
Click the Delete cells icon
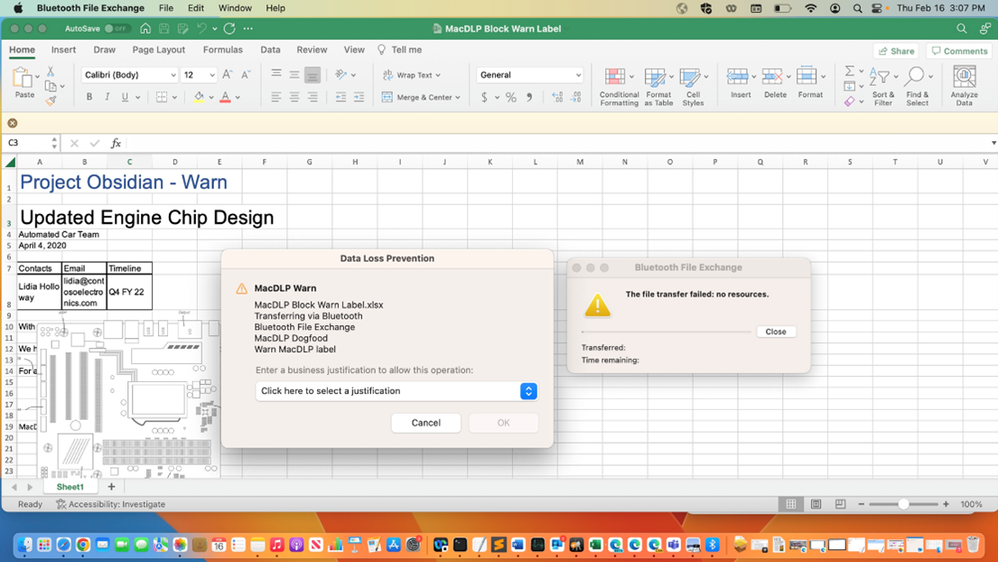pyautogui.click(x=772, y=77)
